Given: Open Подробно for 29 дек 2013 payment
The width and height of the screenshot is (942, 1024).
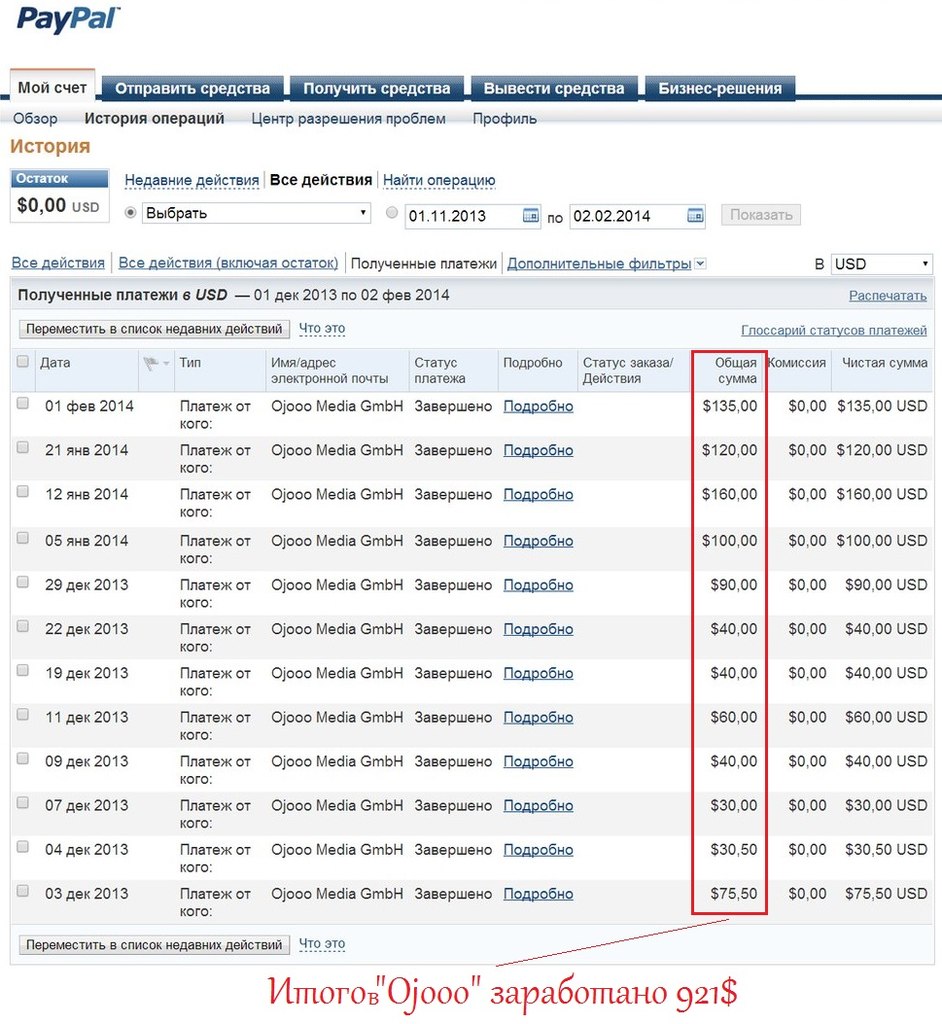Looking at the screenshot, I should tap(538, 585).
